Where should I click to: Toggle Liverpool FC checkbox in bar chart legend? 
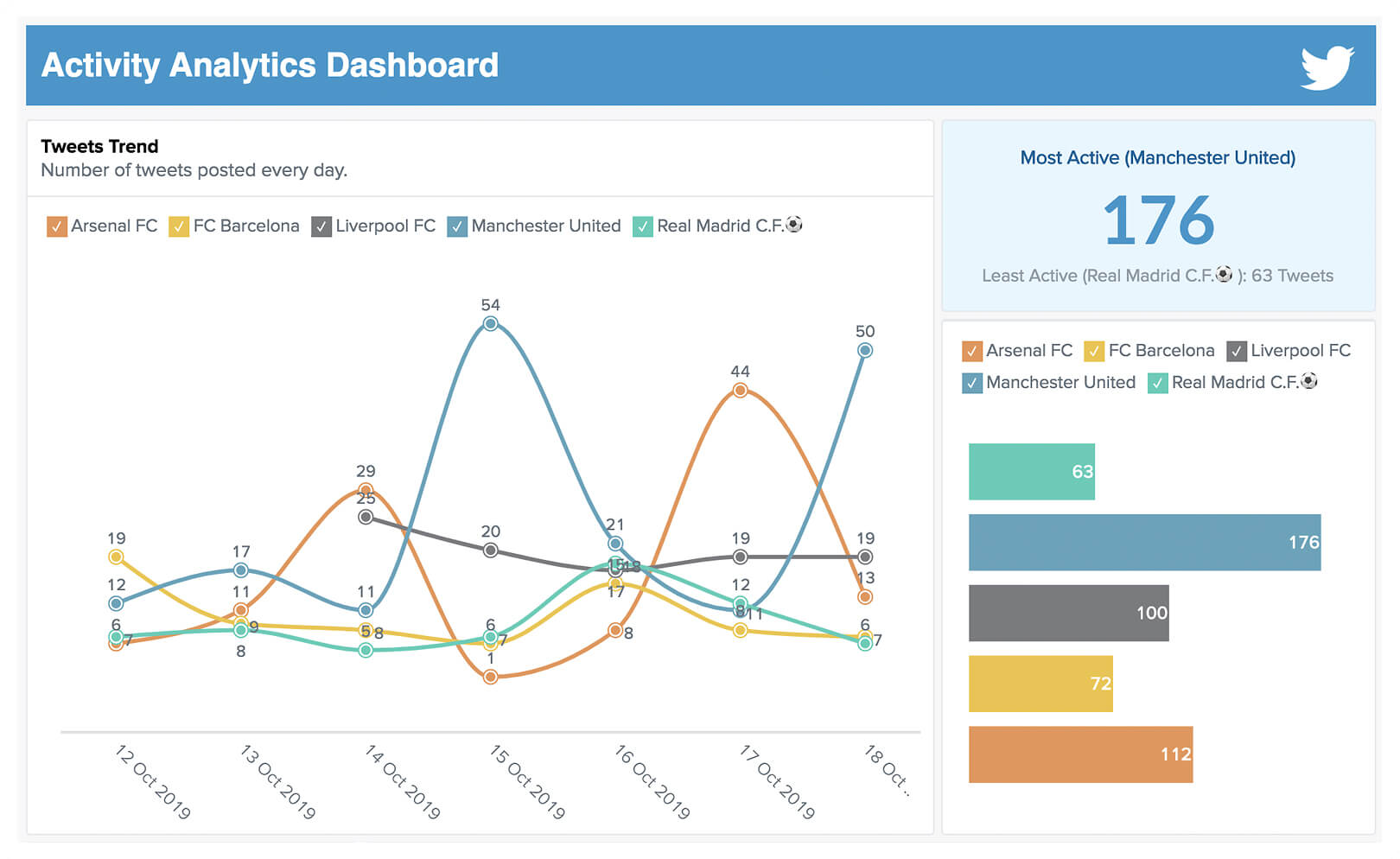pos(1237,351)
